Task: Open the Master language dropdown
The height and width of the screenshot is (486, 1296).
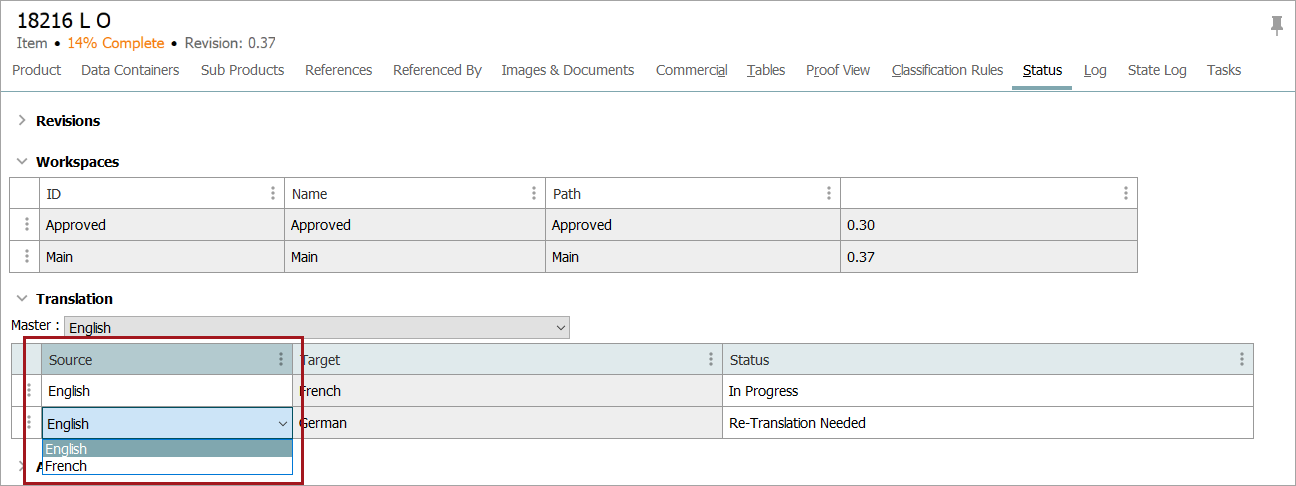Action: [316, 328]
